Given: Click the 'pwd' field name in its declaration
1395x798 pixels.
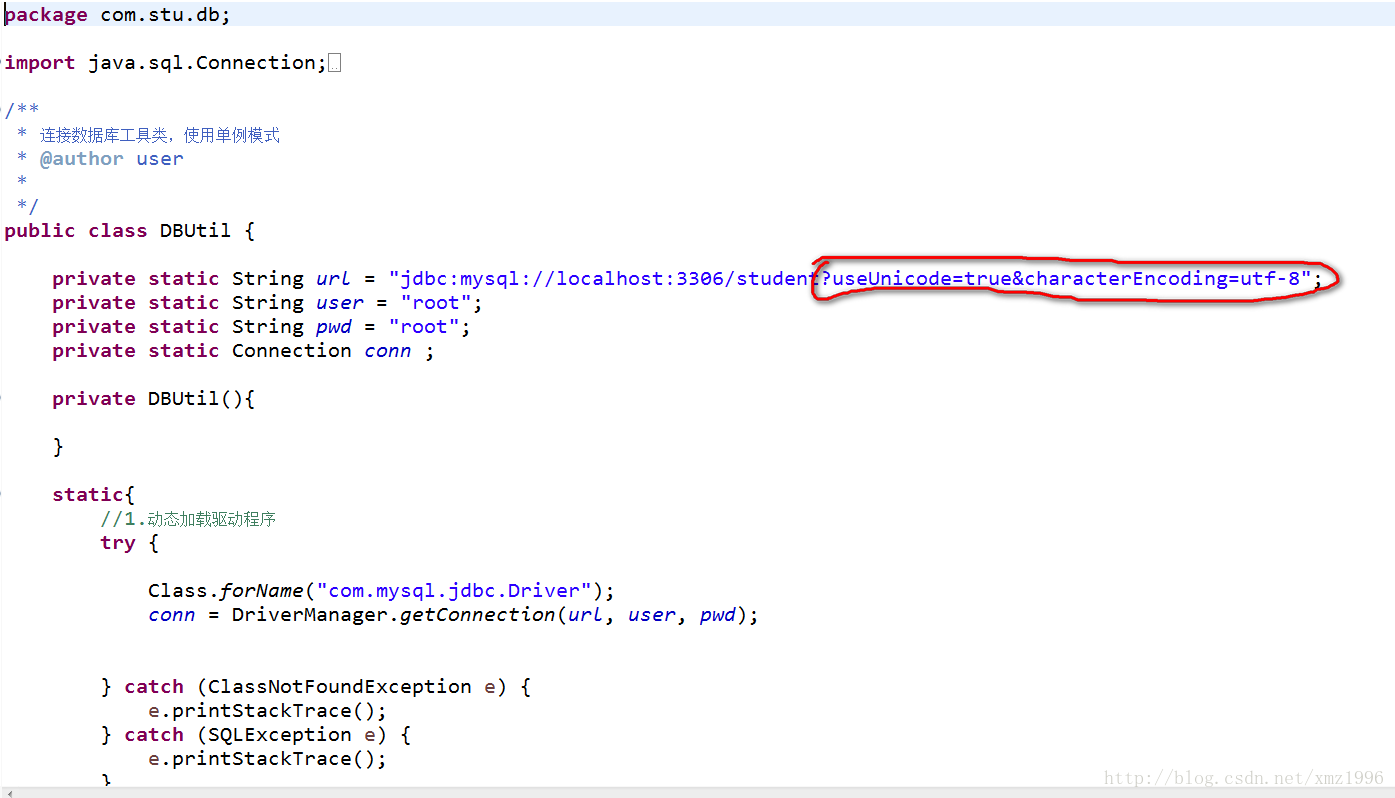Looking at the screenshot, I should 334,327.
